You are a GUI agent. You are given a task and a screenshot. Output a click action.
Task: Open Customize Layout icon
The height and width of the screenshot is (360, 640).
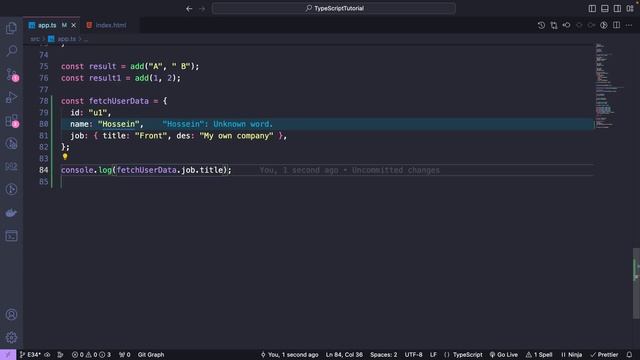tap(630, 8)
